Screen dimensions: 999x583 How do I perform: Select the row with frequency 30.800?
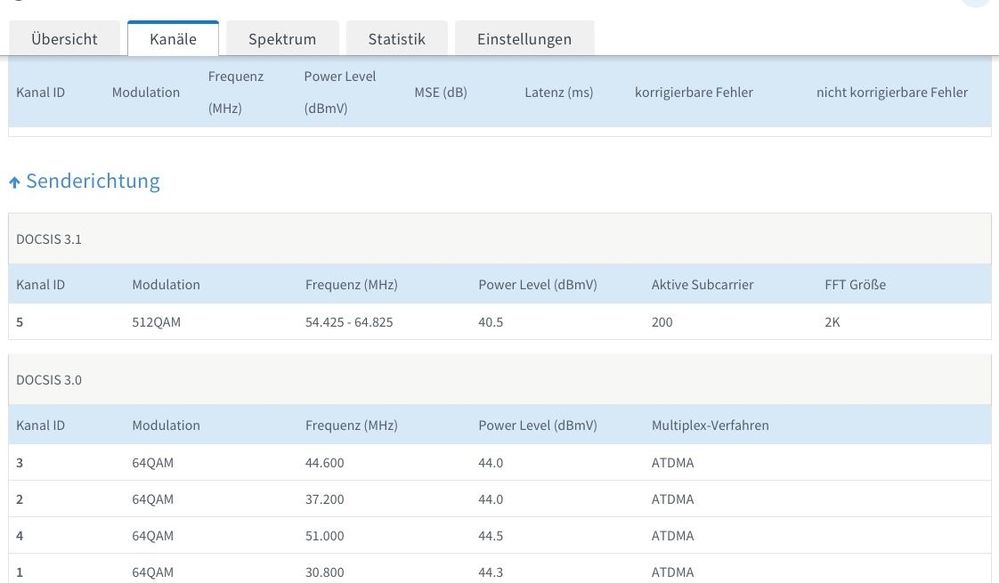324,572
